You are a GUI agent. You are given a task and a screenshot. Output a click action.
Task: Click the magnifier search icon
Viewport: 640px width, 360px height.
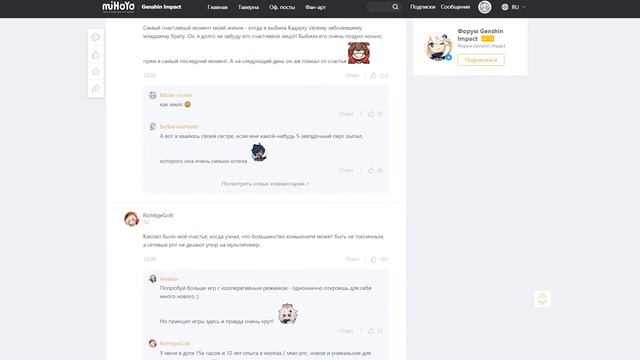click(395, 7)
